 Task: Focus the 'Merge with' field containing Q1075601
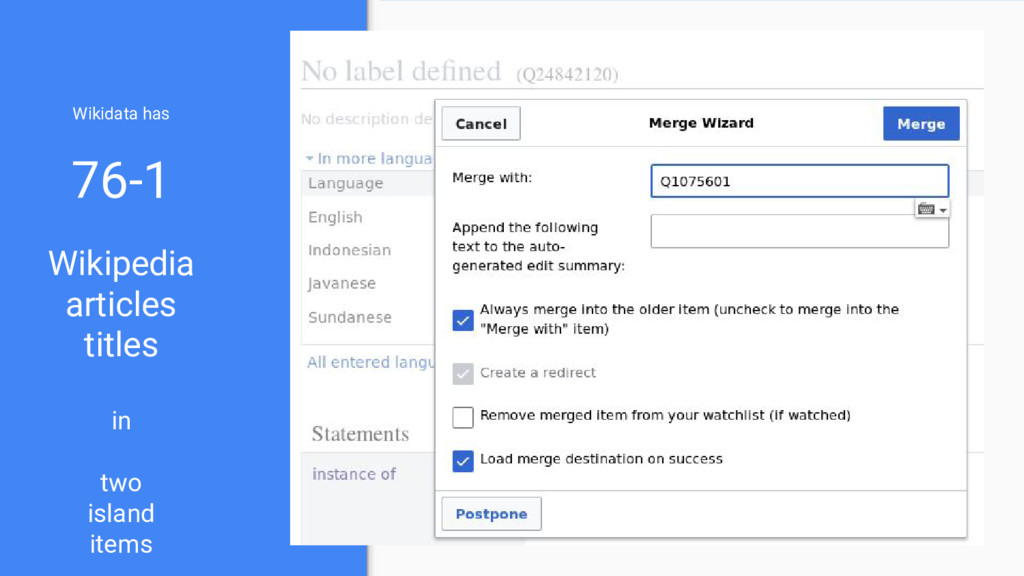799,181
